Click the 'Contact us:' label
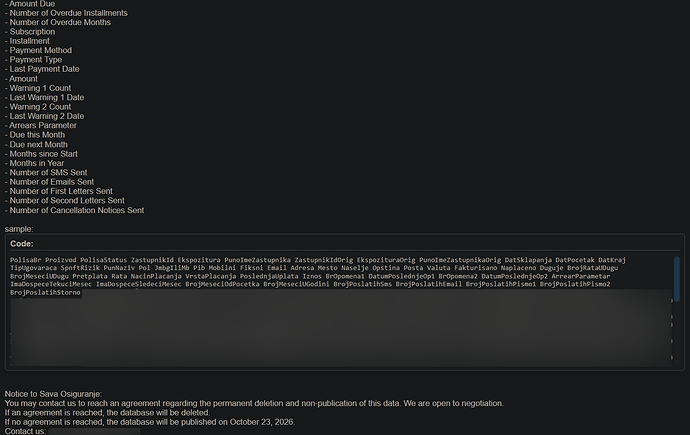Screen dimensions: 690x435 (25, 431)
